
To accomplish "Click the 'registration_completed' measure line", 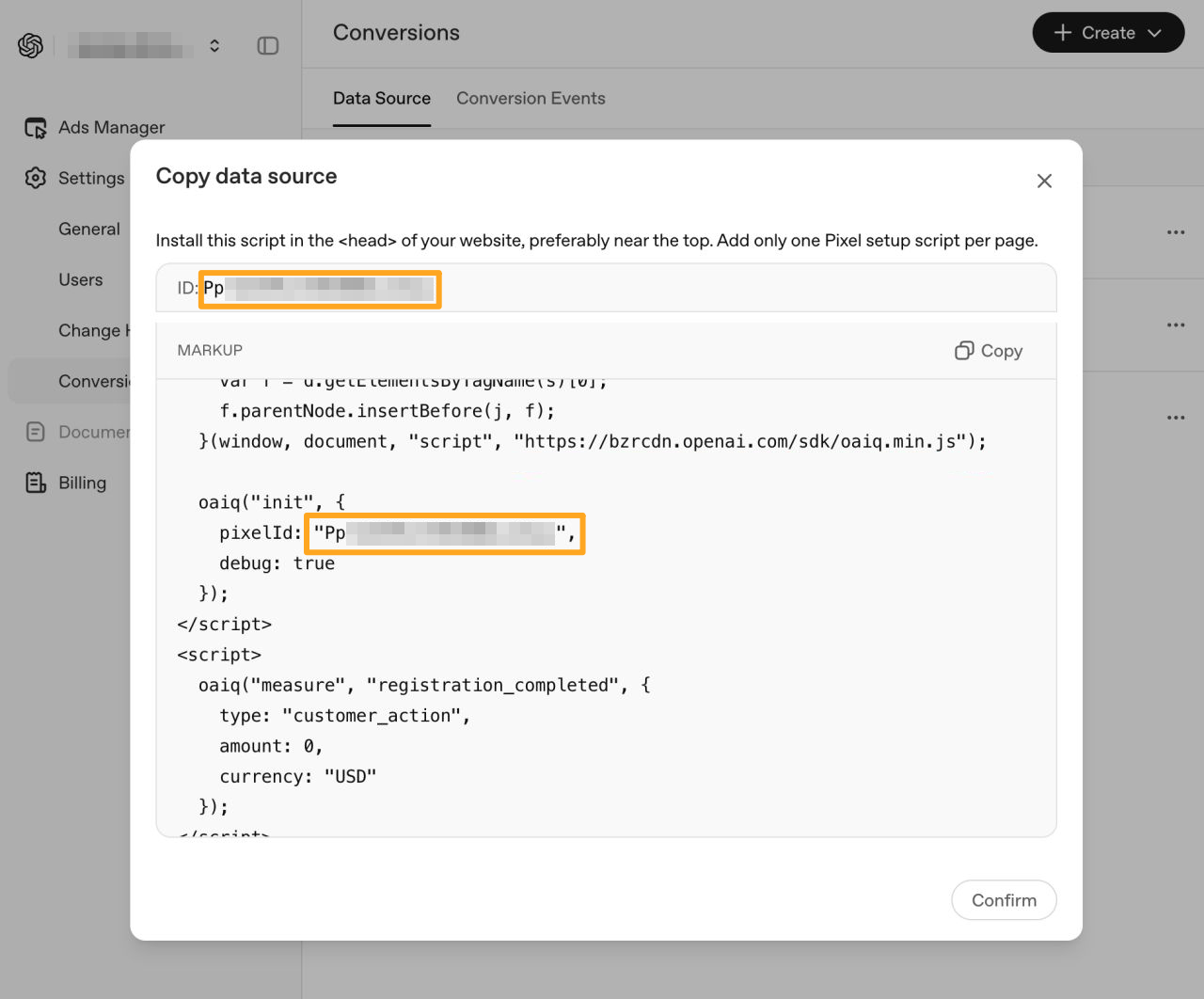I will [x=424, y=685].
